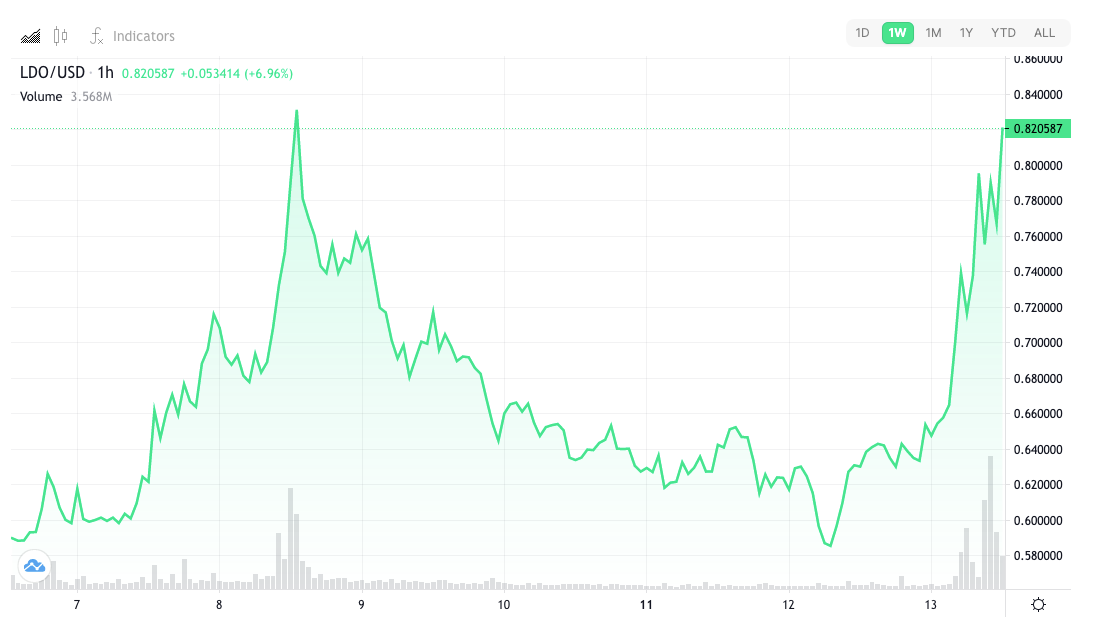Select the 1D time range

[862, 33]
